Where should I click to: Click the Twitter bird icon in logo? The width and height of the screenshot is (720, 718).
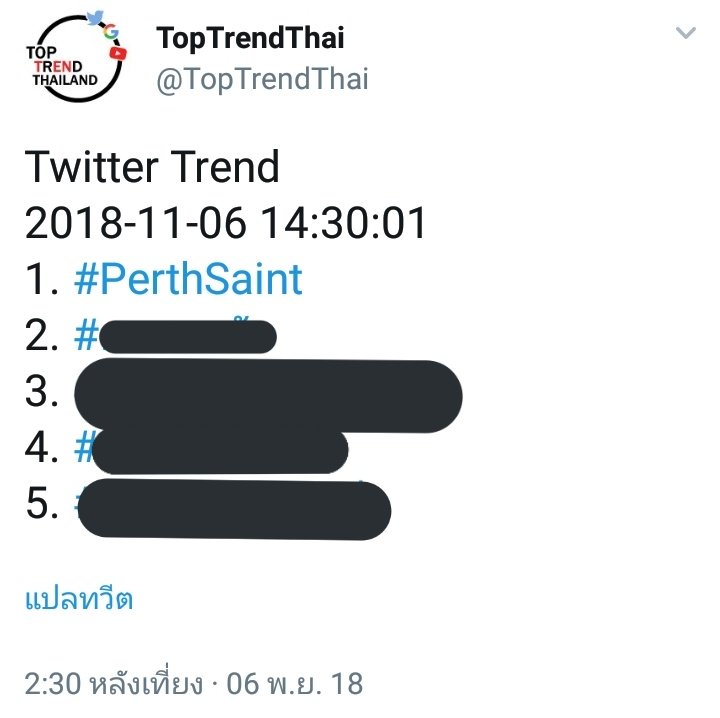[95, 17]
